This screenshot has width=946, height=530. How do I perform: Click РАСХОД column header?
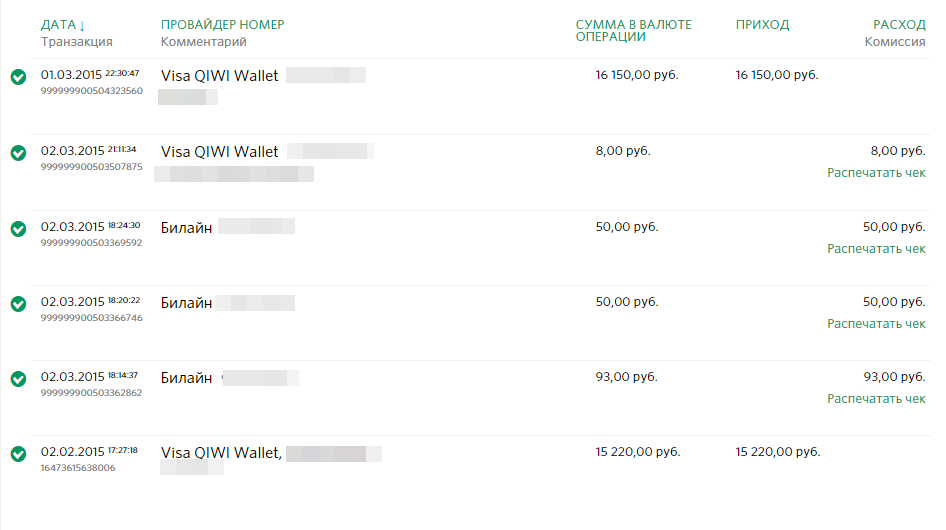(899, 25)
